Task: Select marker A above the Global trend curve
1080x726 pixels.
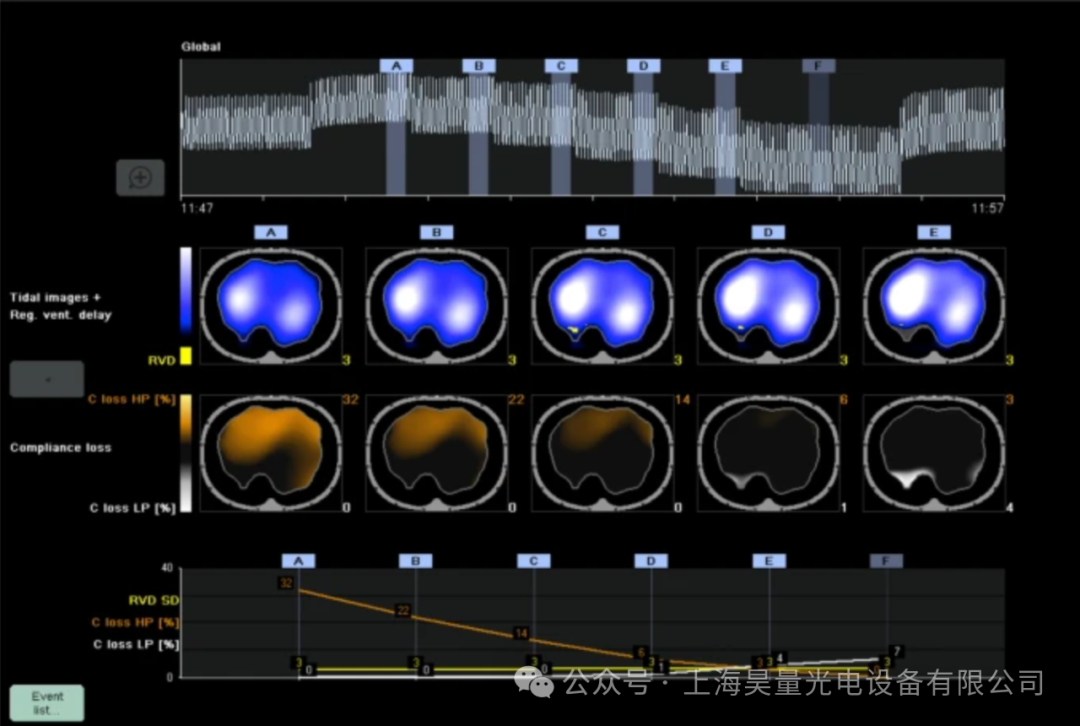Action: [397, 65]
